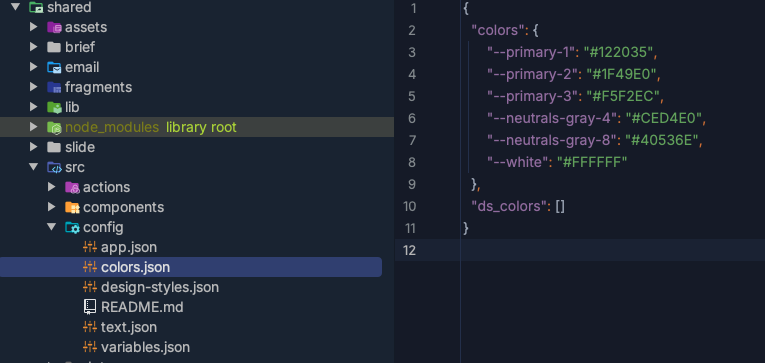Click the "--white" key

tap(519, 162)
